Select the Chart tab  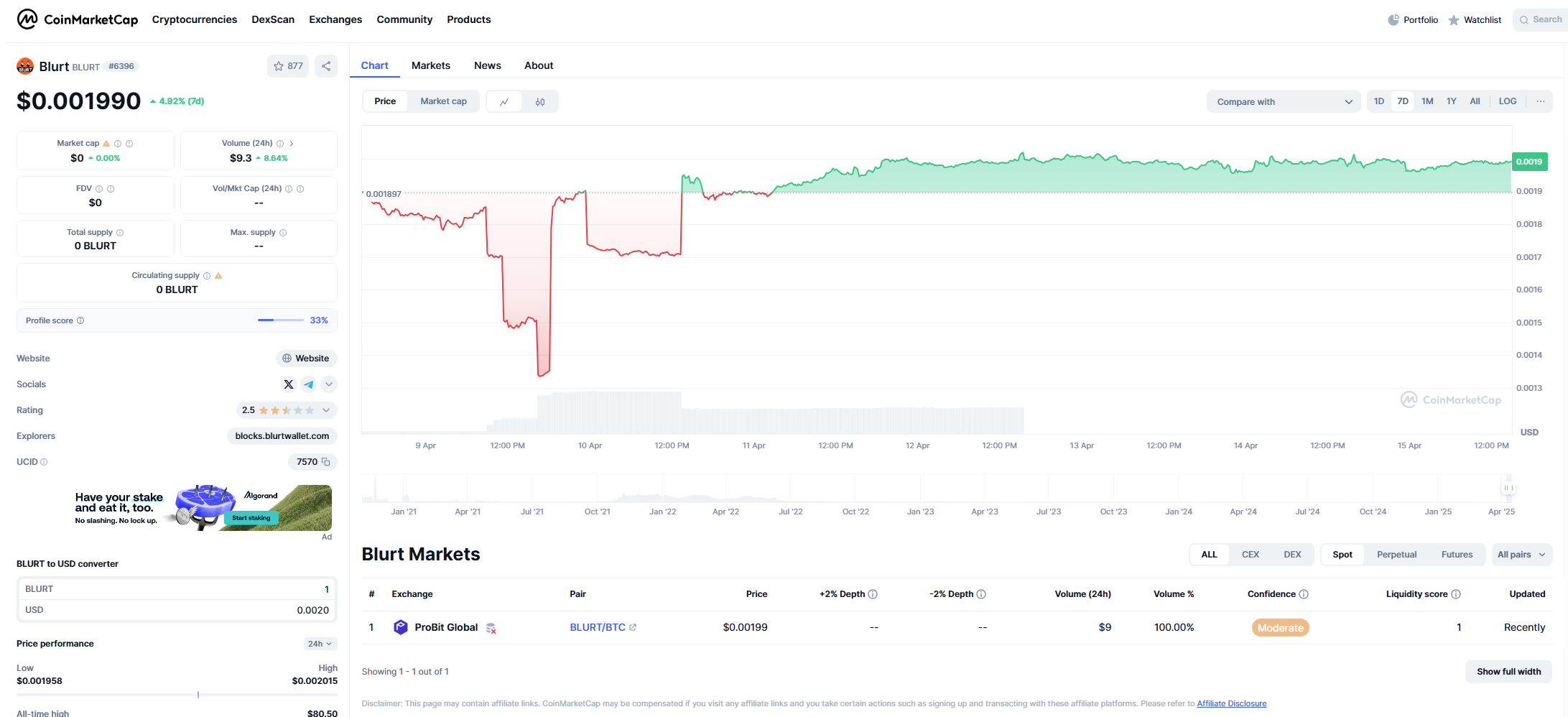pyautogui.click(x=375, y=65)
